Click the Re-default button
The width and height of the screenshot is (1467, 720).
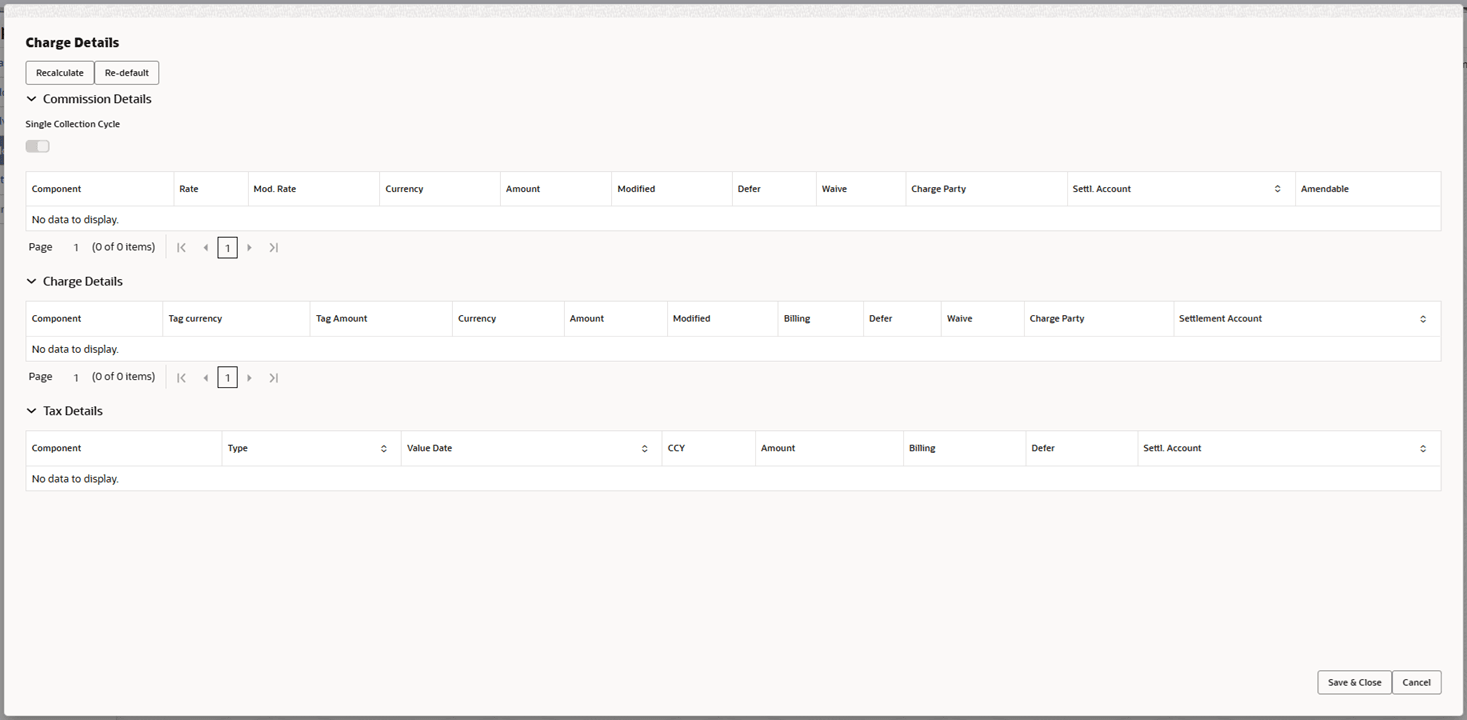[x=126, y=72]
